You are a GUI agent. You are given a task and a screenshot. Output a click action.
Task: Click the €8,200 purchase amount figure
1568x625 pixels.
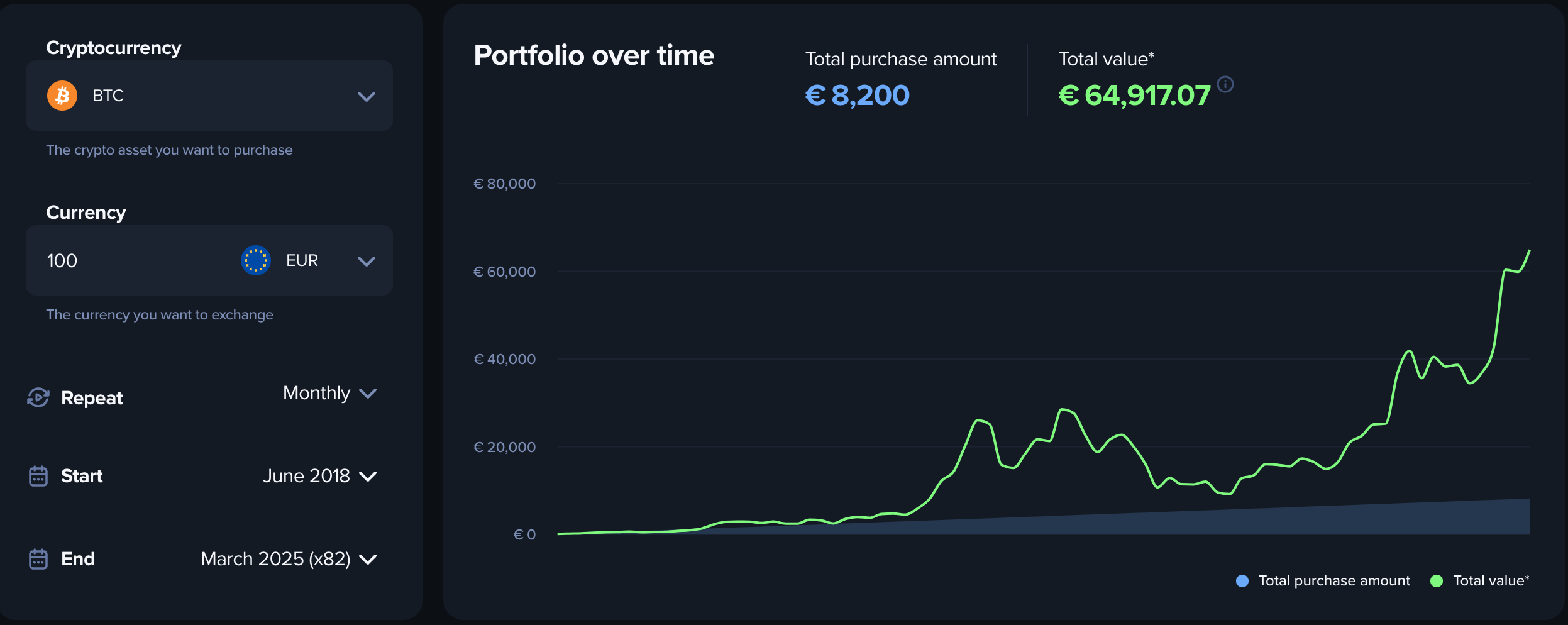click(x=858, y=96)
